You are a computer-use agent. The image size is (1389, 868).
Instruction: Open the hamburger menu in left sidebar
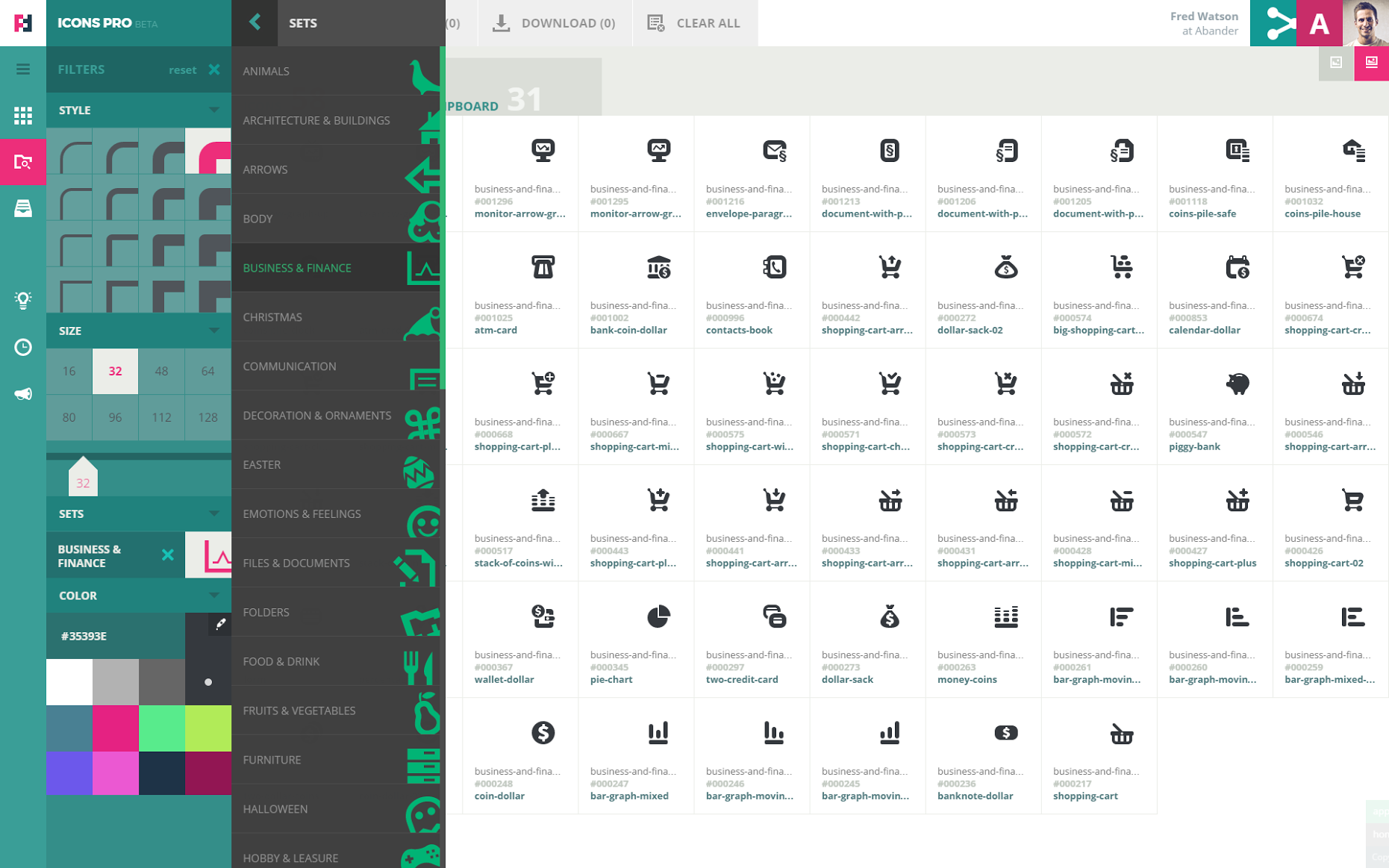click(23, 69)
